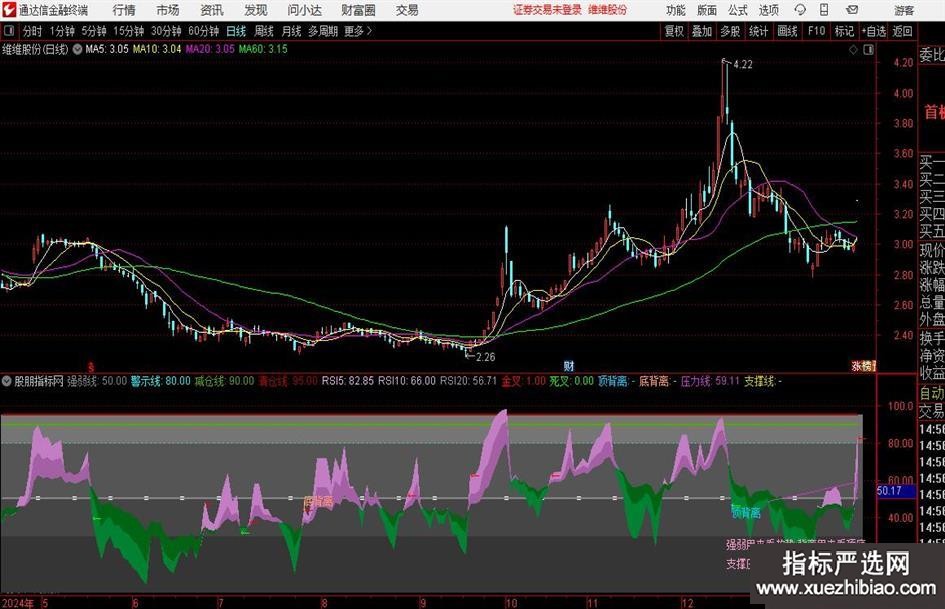The image size is (945, 609).
Task: Click the 返回 back button
Action: 902,31
